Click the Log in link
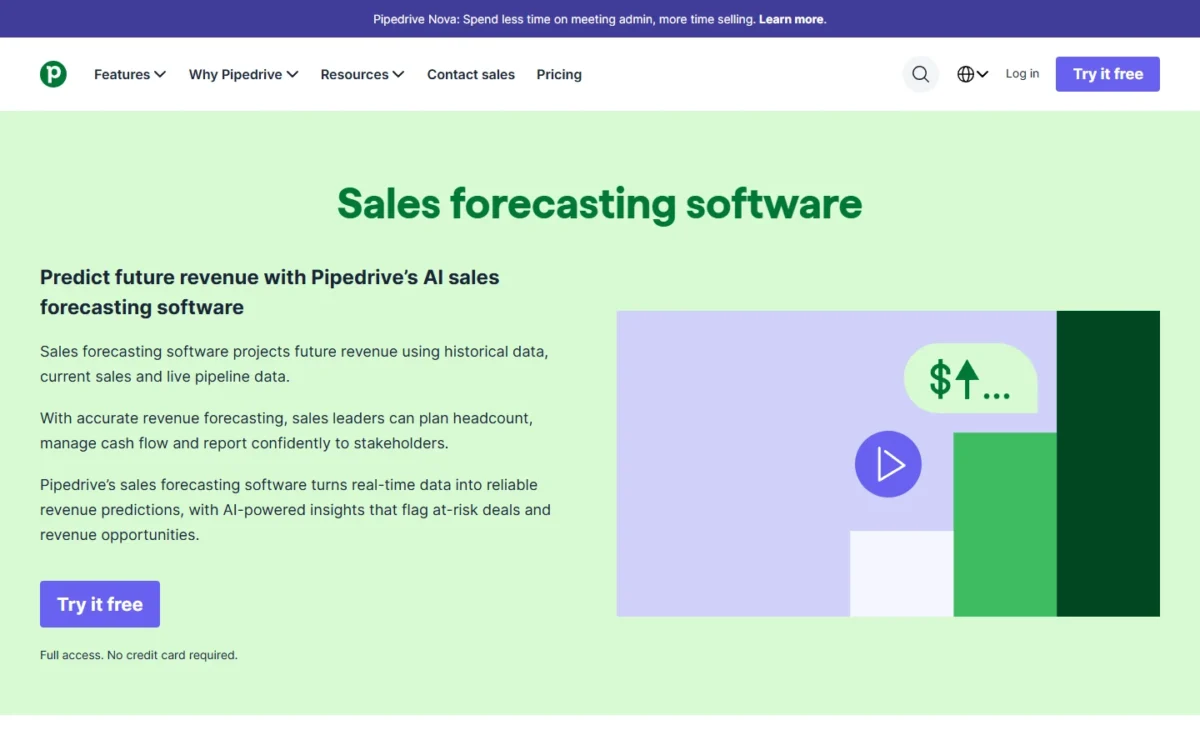 [1022, 74]
